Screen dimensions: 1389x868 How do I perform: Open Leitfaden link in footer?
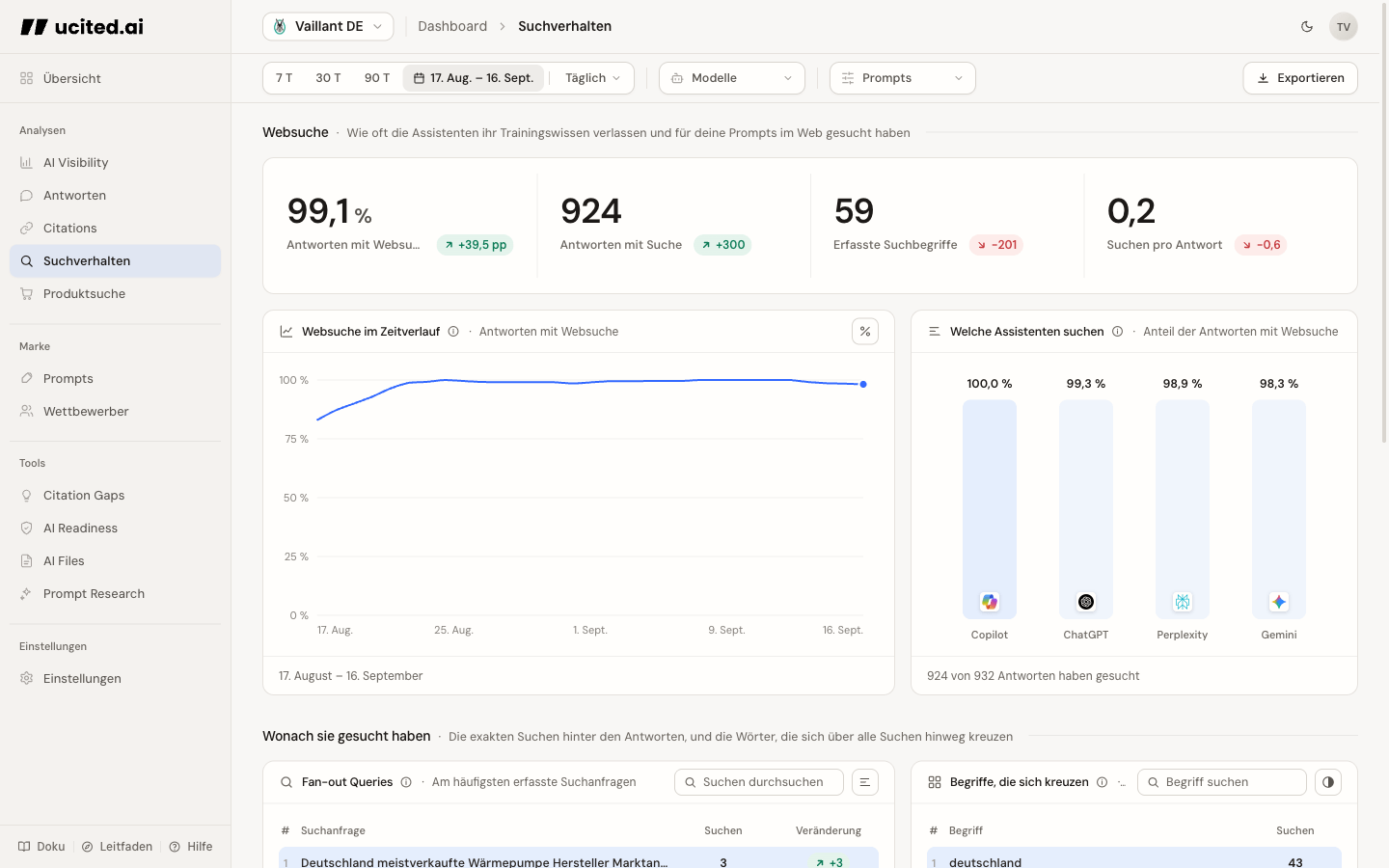(x=117, y=847)
